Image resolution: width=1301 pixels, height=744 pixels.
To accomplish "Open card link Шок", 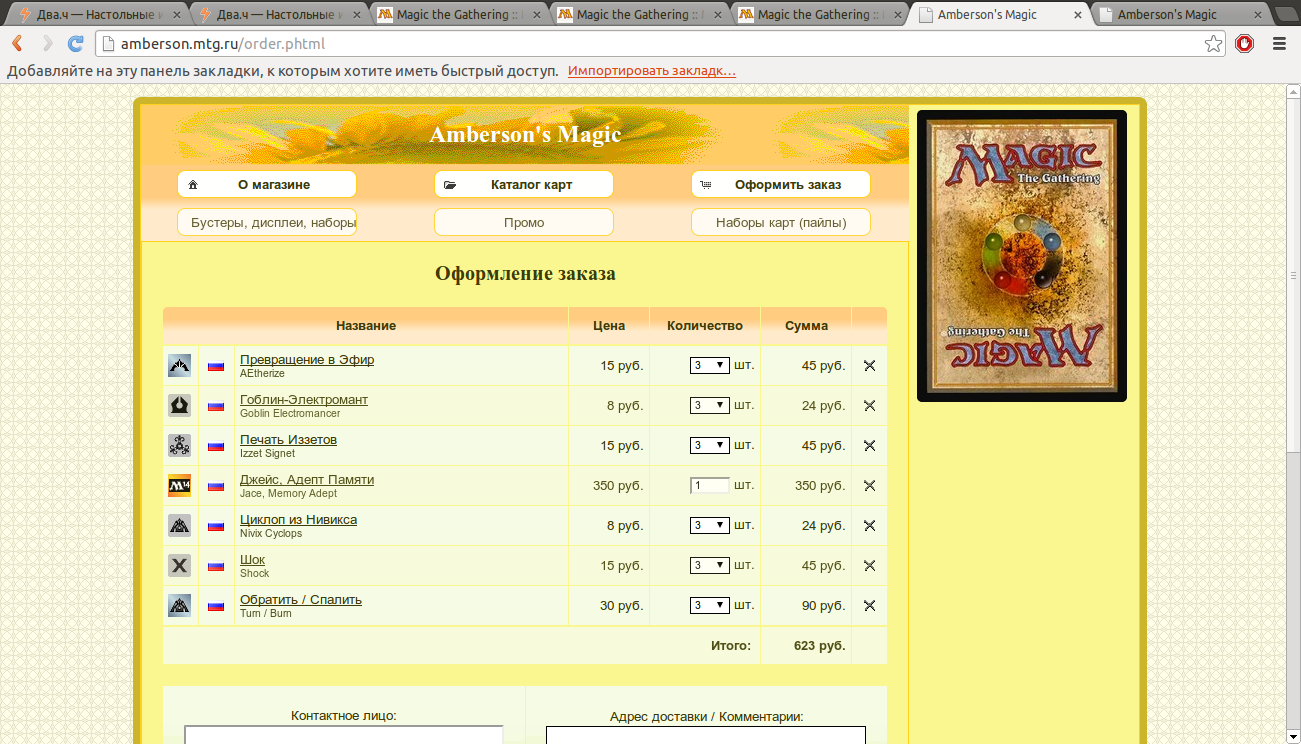I will click(252, 560).
